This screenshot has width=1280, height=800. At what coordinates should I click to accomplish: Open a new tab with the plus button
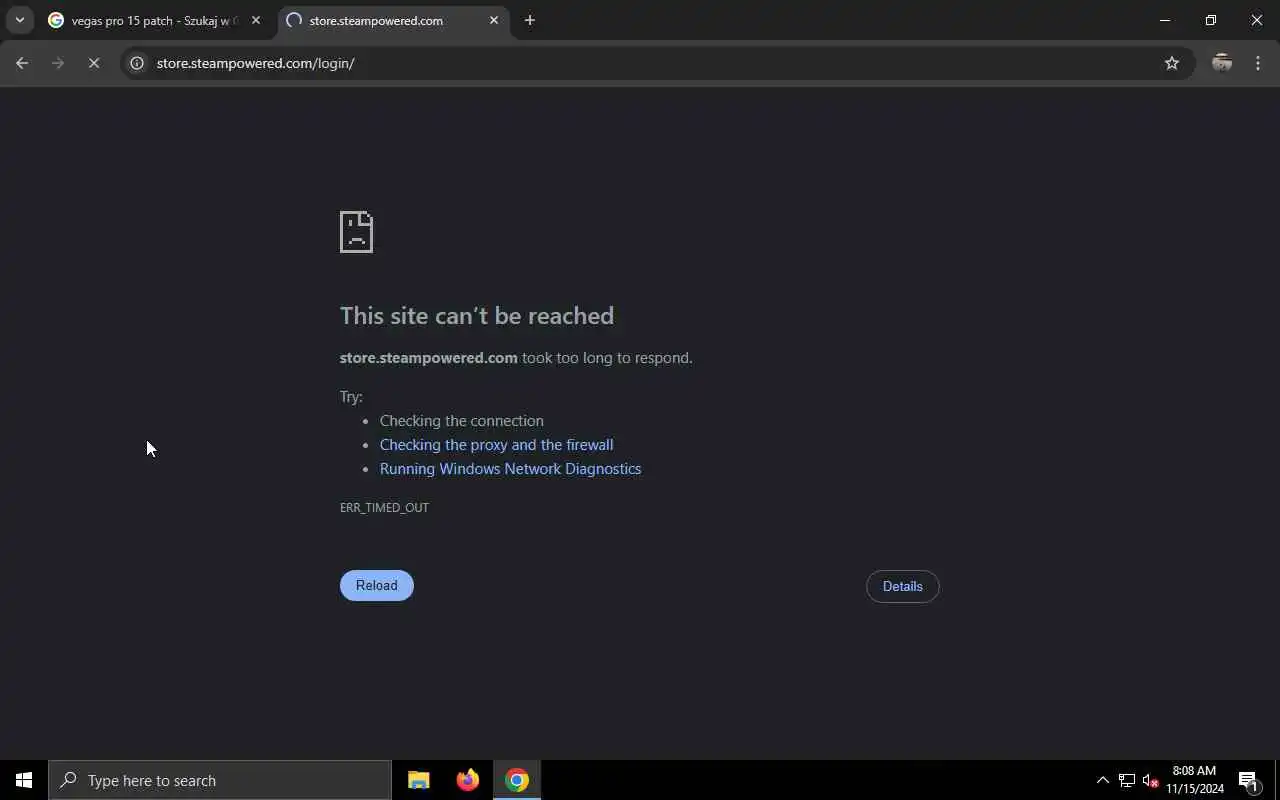530,20
